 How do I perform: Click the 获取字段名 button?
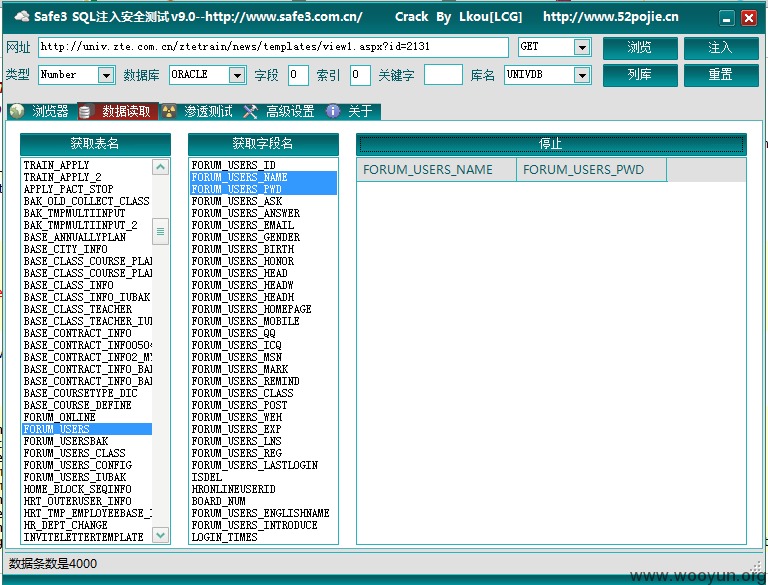[x=263, y=144]
